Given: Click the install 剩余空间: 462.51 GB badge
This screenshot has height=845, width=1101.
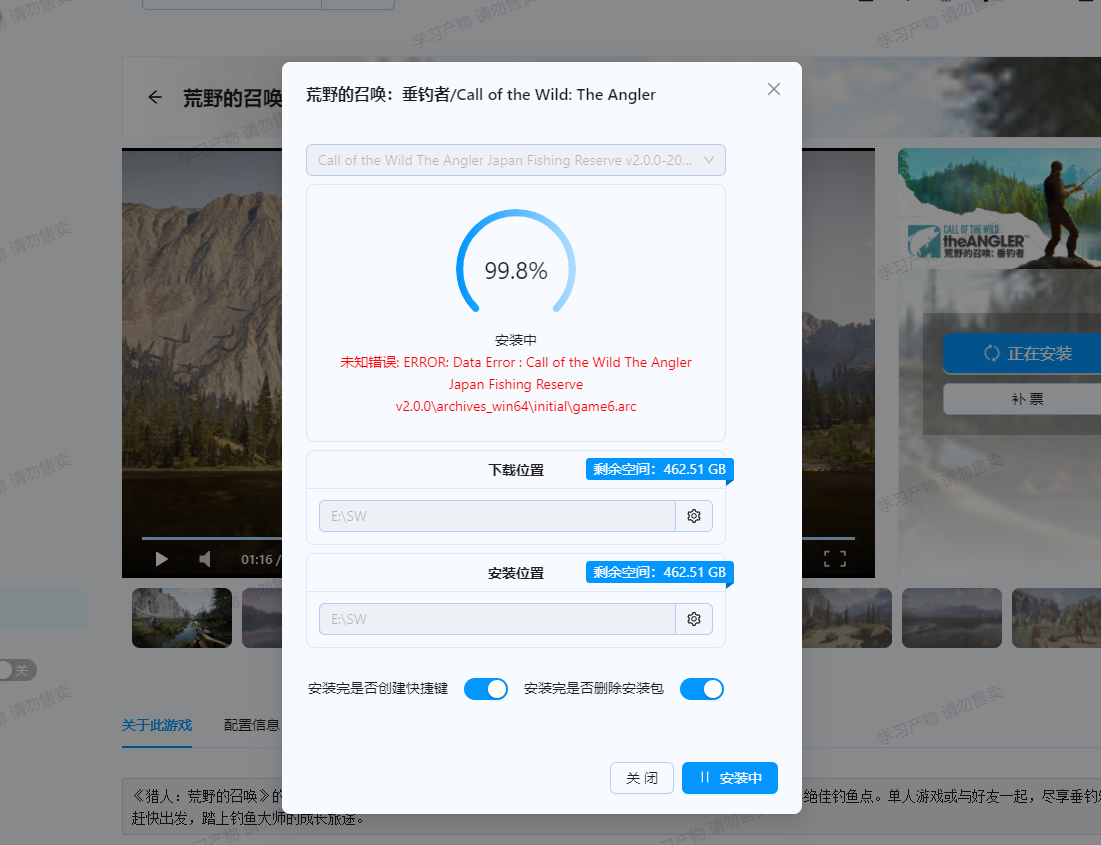Looking at the screenshot, I should pyautogui.click(x=659, y=572).
